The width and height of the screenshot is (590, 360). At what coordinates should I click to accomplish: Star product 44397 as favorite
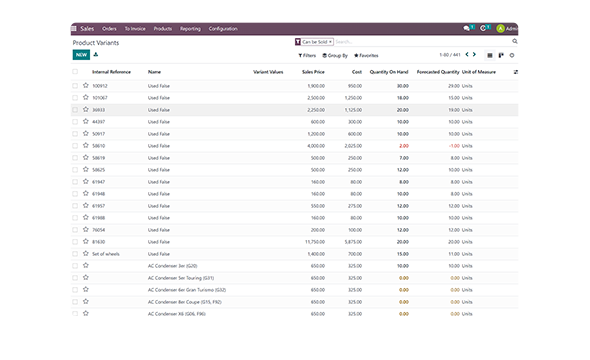(86, 122)
